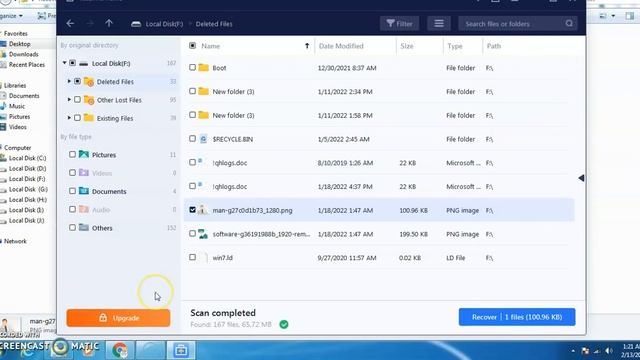Click the Documents category icon
The image size is (640, 360).
click(x=84, y=191)
